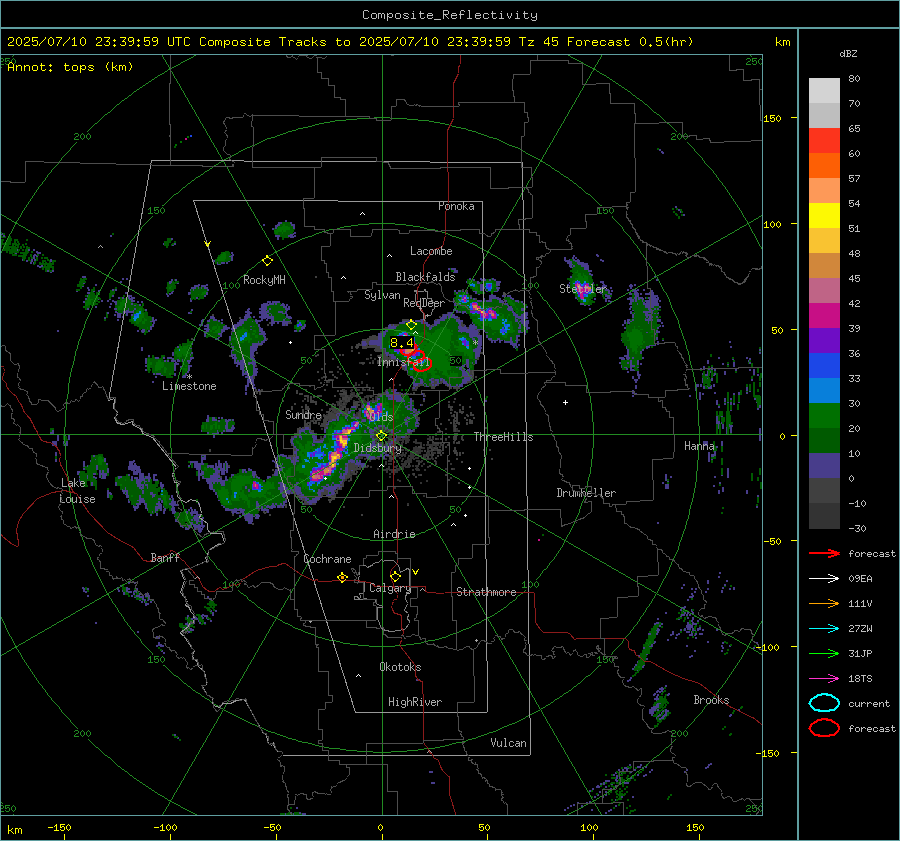
Task: Click the Ponoka city label
Action: point(456,206)
